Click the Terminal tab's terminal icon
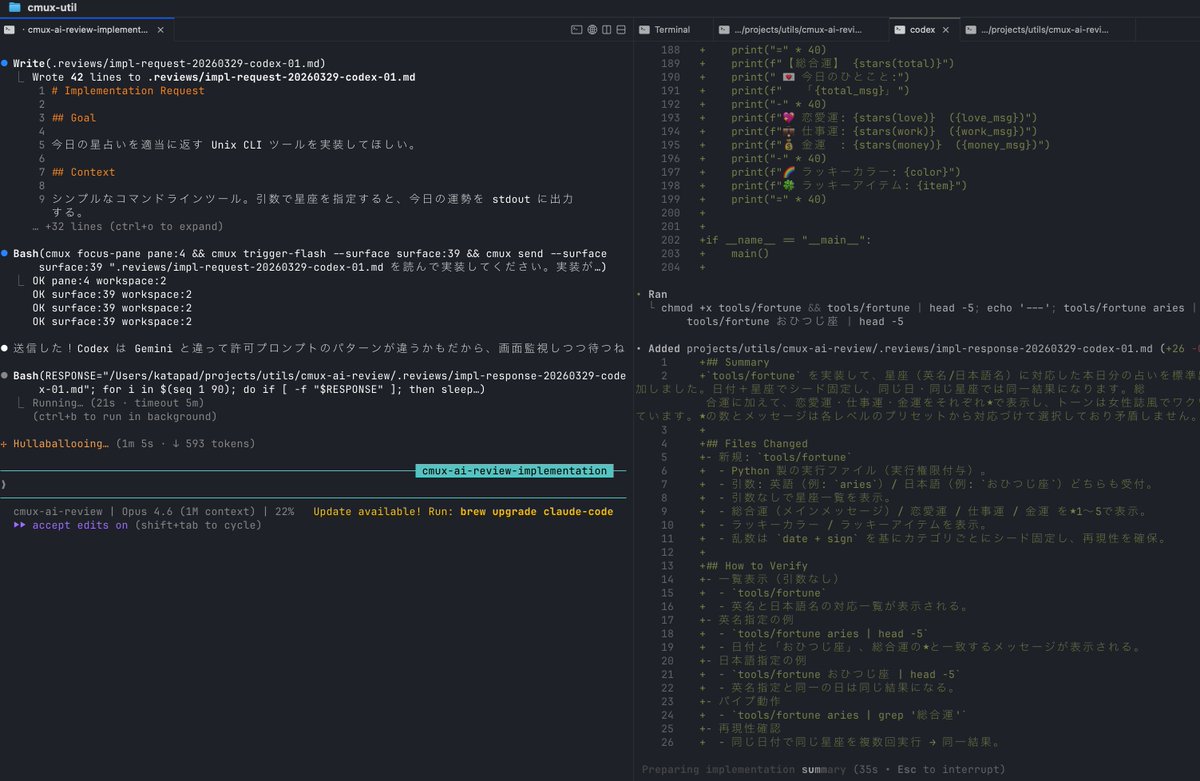Viewport: 1200px width, 781px height. tap(645, 30)
